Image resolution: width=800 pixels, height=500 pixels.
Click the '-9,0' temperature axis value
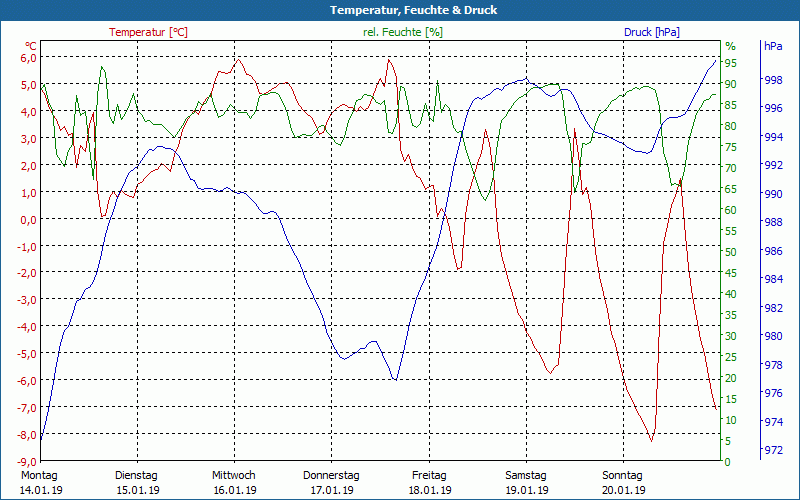coord(26,462)
